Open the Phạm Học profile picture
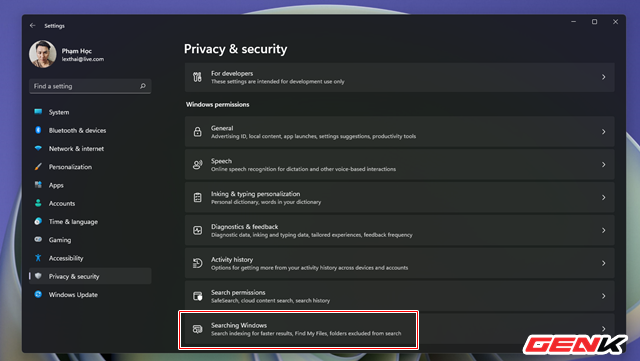The height and width of the screenshot is (361, 640). coord(42,54)
